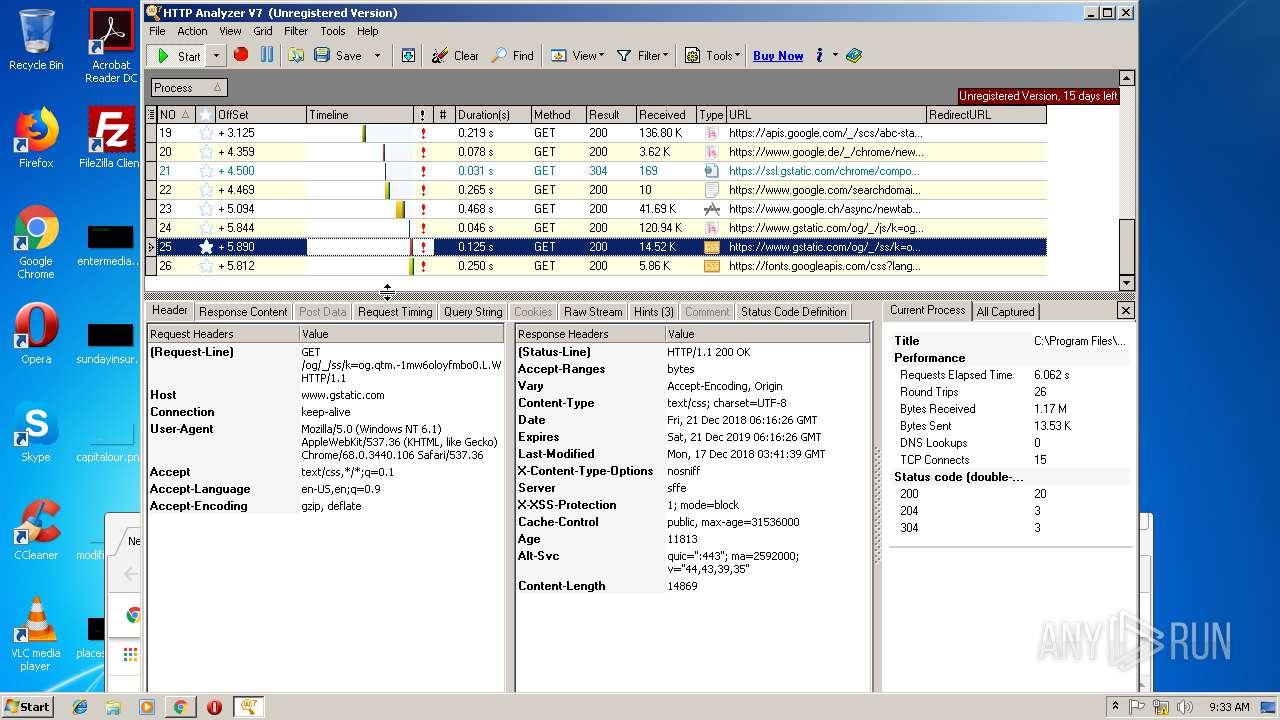Viewport: 1280px width, 720px height.
Task: Switch to the Hints (3) tab
Action: coord(654,312)
